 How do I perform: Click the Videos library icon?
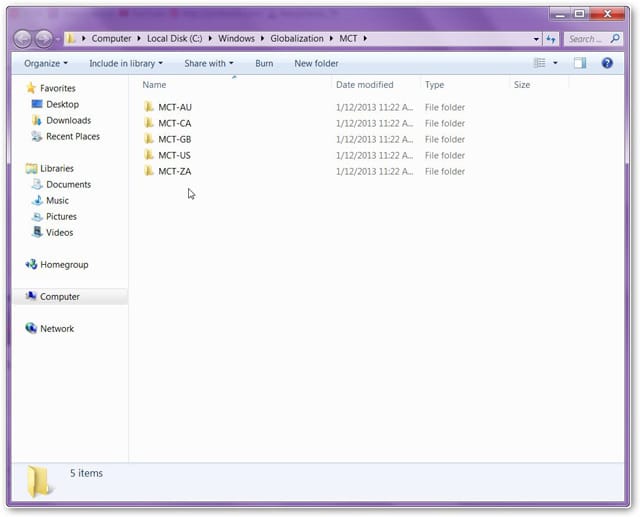(x=37, y=232)
